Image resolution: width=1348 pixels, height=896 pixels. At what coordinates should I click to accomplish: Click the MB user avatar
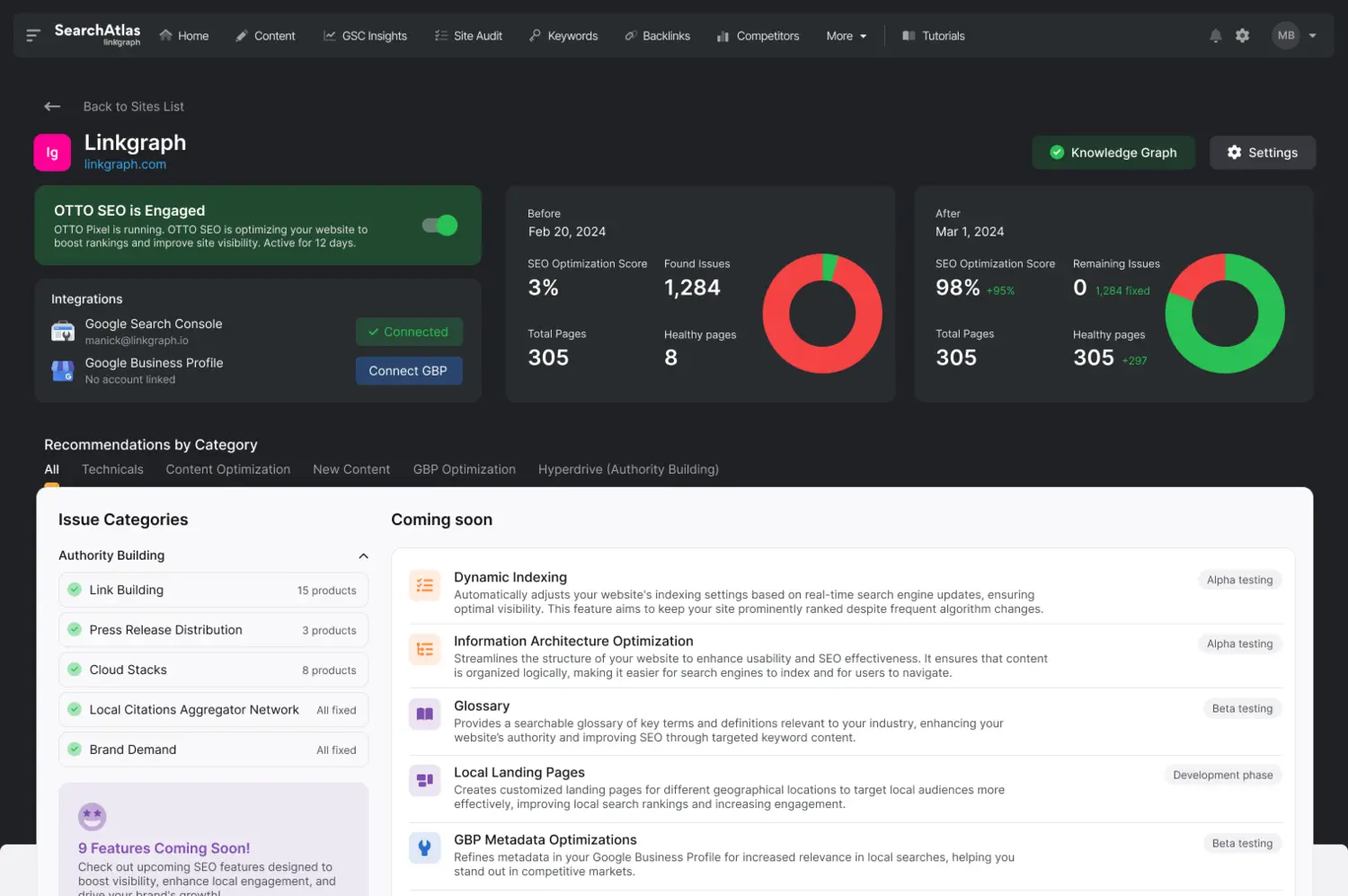1286,36
